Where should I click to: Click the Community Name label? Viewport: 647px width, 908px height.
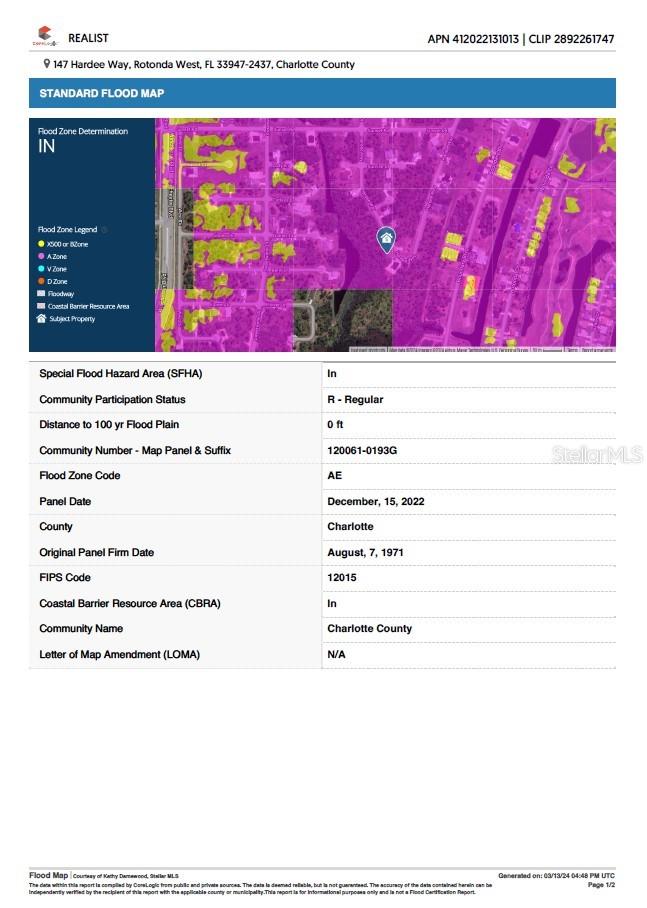[81, 628]
